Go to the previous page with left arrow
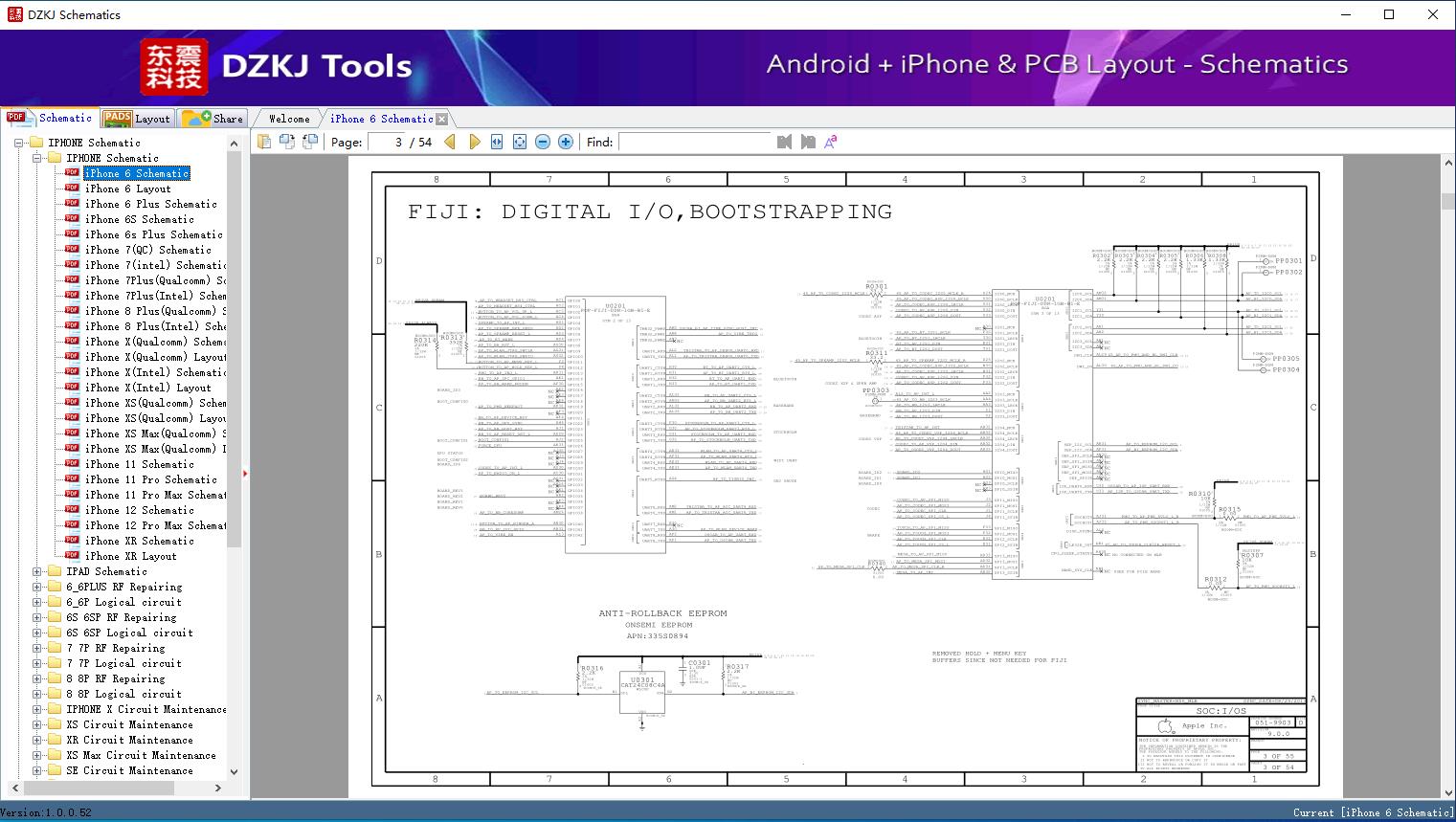Image resolution: width=1456 pixels, height=822 pixels. 450,142
